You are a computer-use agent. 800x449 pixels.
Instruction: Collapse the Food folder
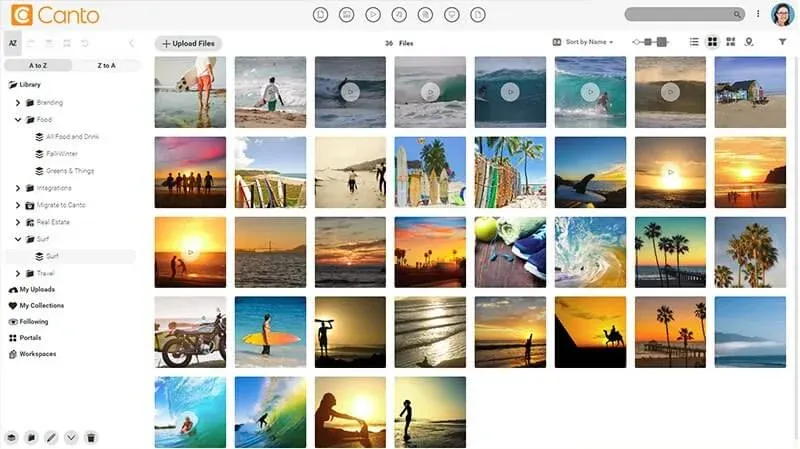pyautogui.click(x=18, y=119)
